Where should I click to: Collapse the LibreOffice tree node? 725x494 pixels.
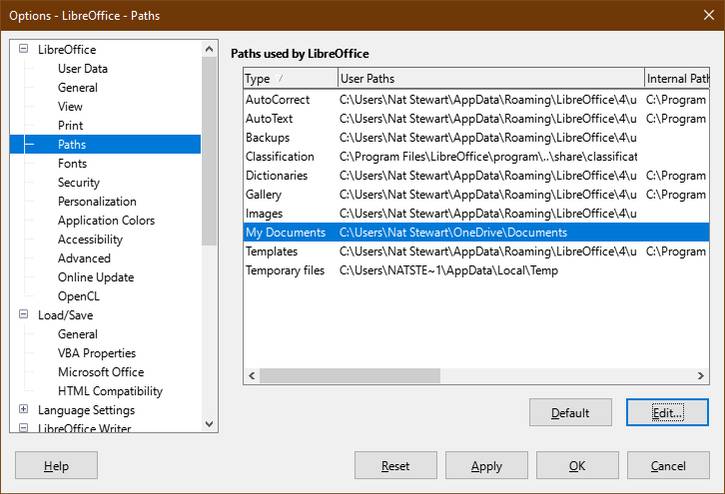[23, 49]
